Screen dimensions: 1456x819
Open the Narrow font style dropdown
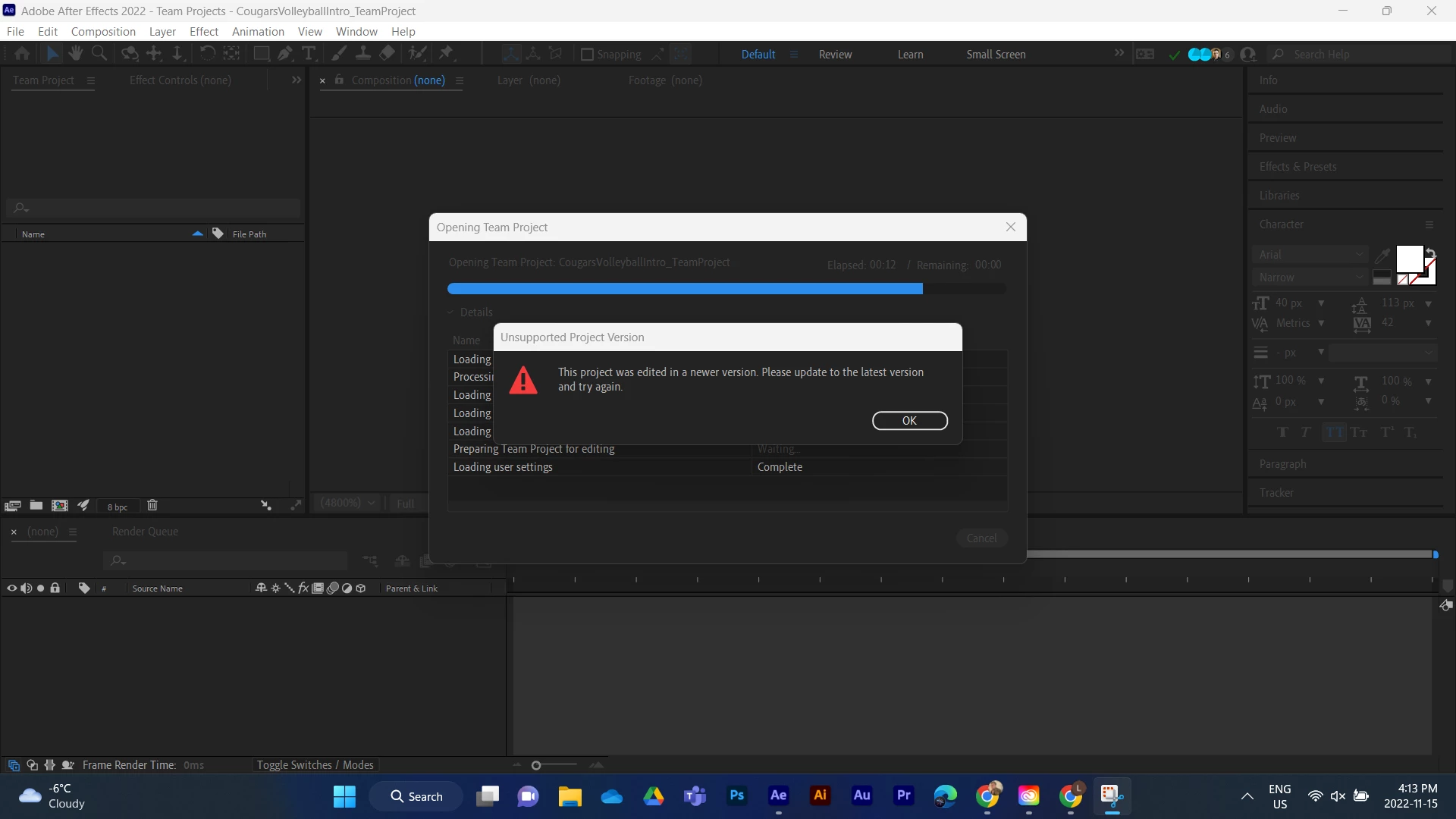pyautogui.click(x=1310, y=278)
